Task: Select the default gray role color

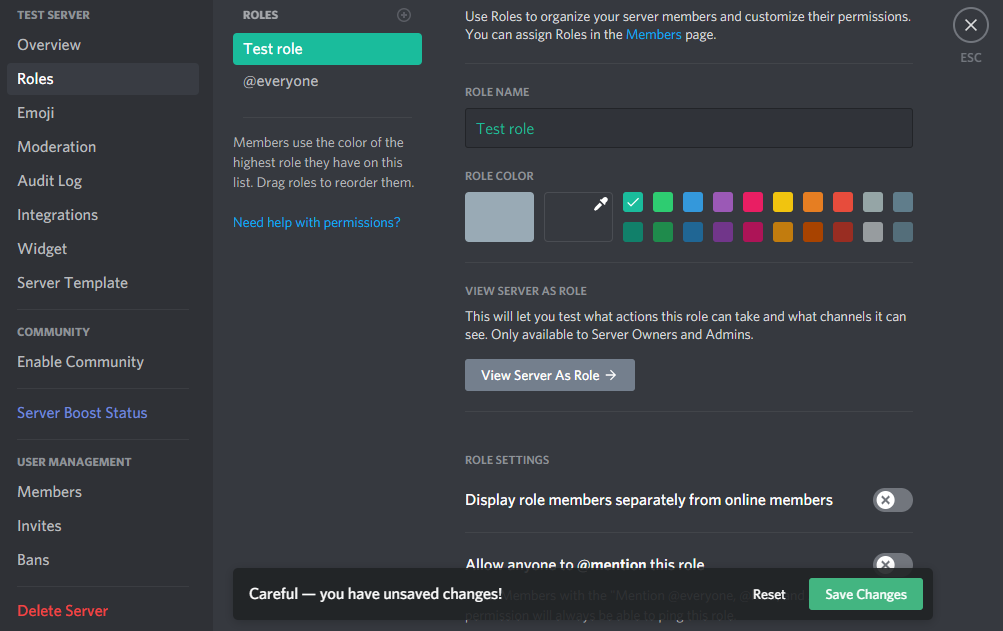Action: coord(499,217)
